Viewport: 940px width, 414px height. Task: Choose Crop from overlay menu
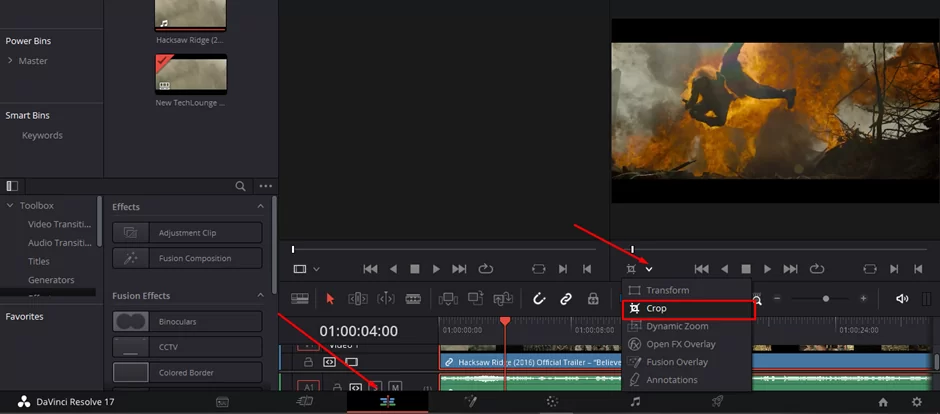click(x=688, y=309)
